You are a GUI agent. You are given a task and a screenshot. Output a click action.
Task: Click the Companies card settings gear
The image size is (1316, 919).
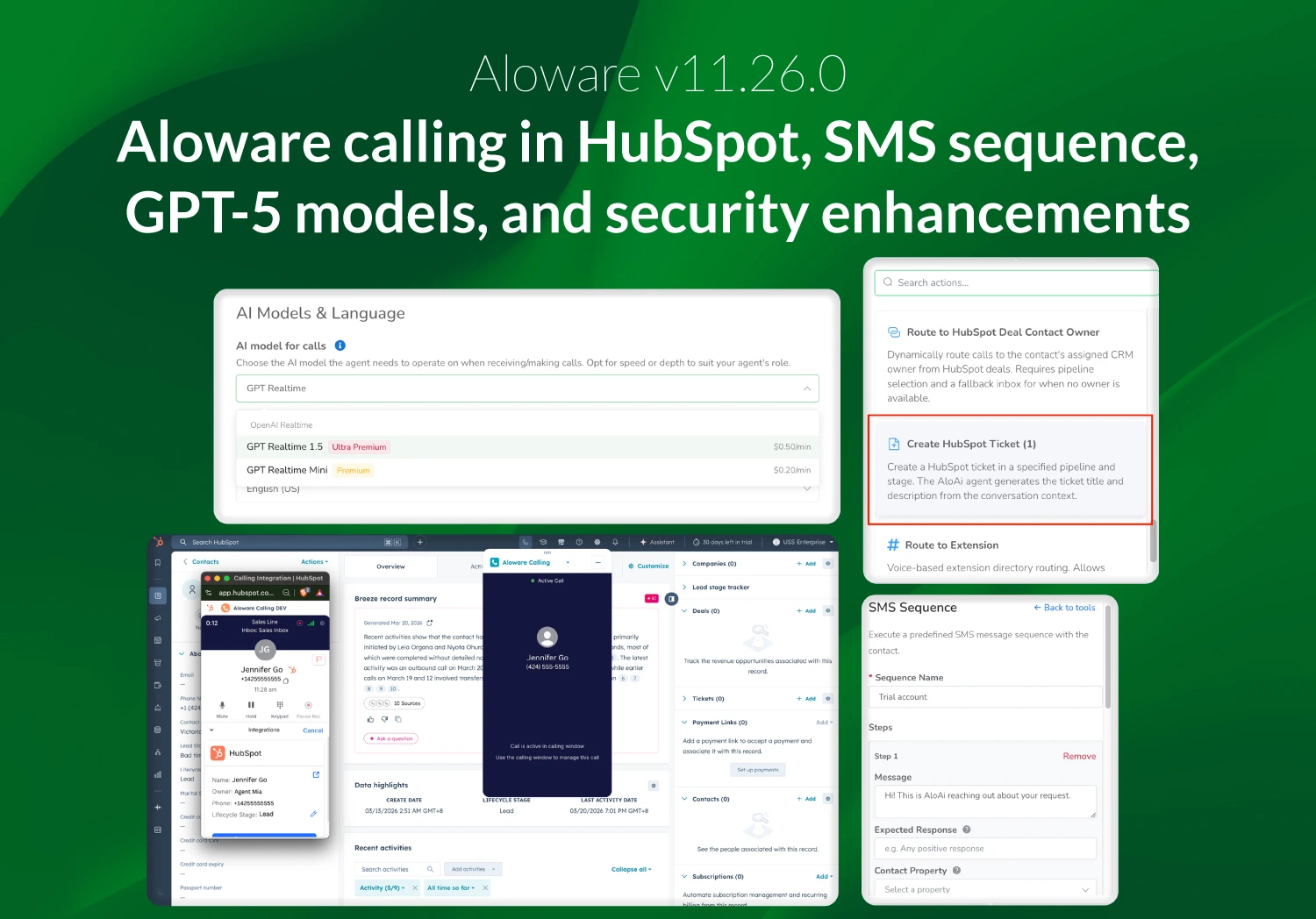(x=828, y=564)
